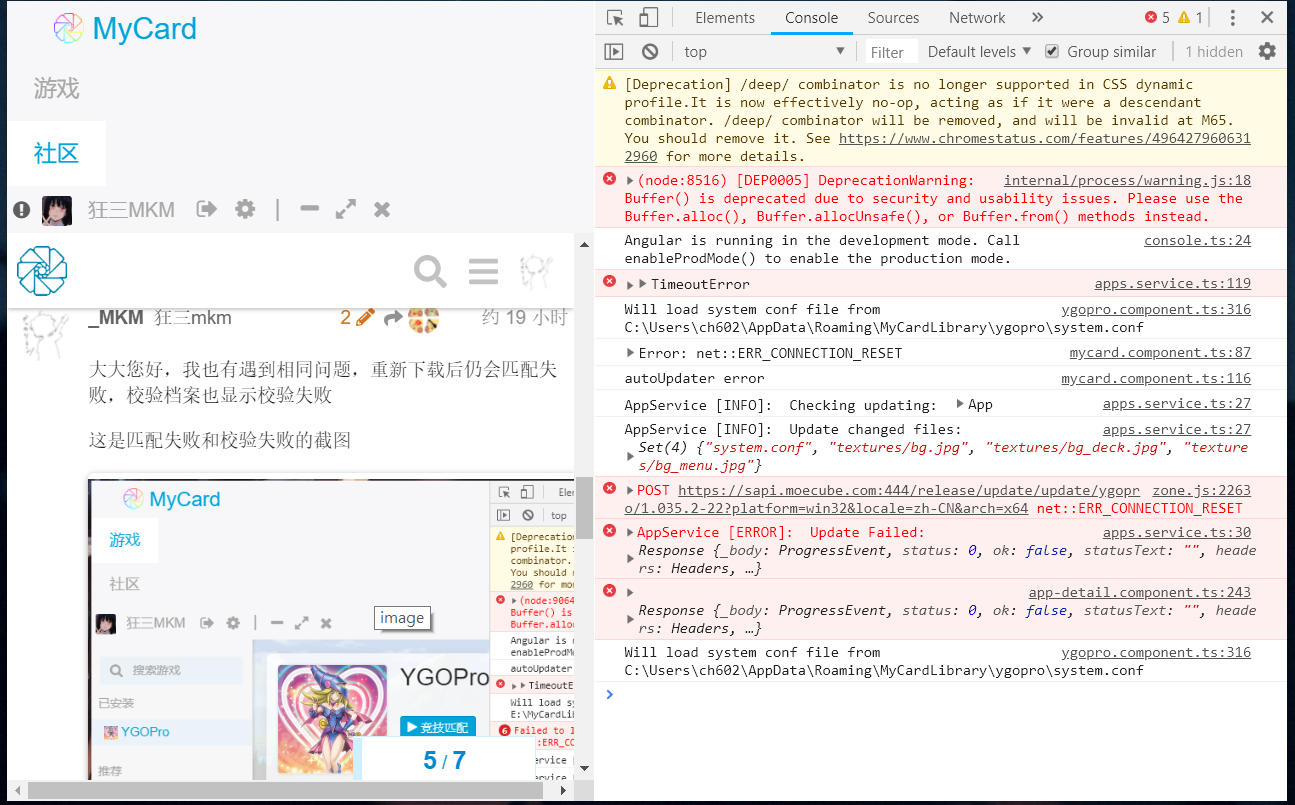
Task: Open console settings gear icon
Action: (x=1267, y=51)
